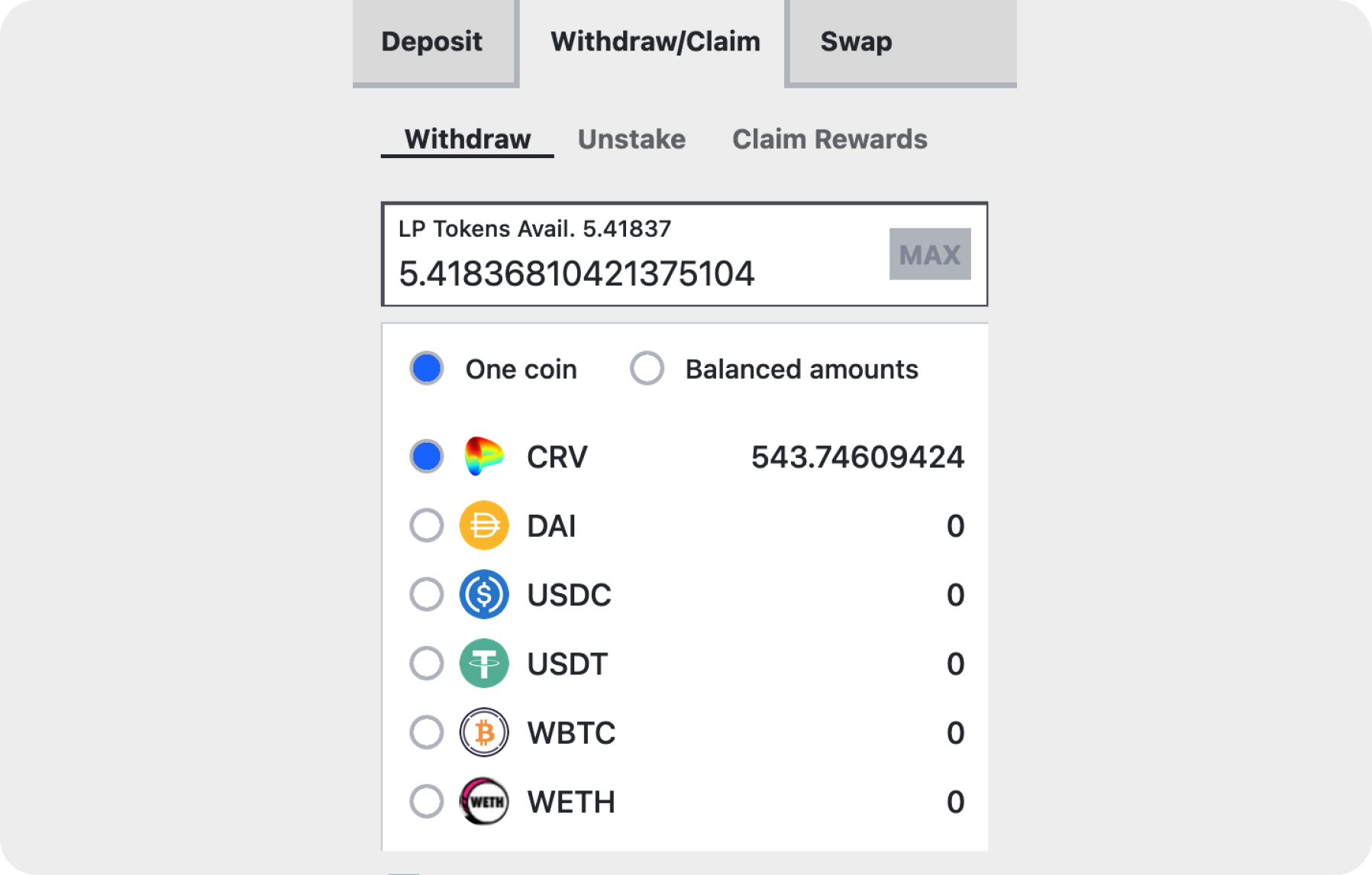Click the WETH token name
1372x875 pixels.
pos(571,802)
